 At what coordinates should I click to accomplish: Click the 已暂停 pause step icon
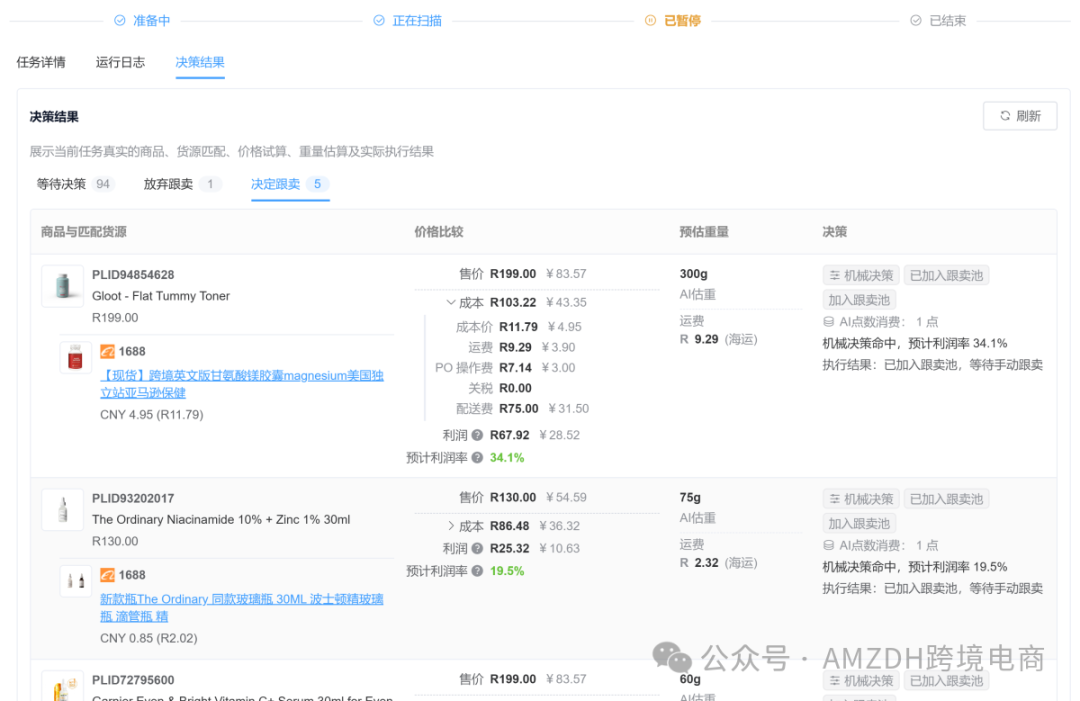(650, 21)
